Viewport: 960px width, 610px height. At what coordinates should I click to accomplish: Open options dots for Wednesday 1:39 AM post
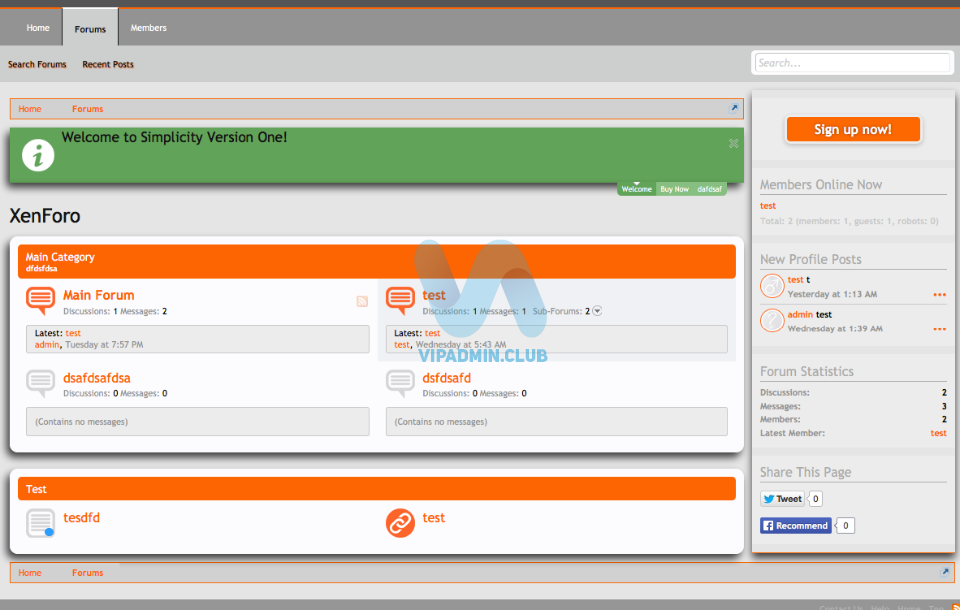tap(939, 329)
